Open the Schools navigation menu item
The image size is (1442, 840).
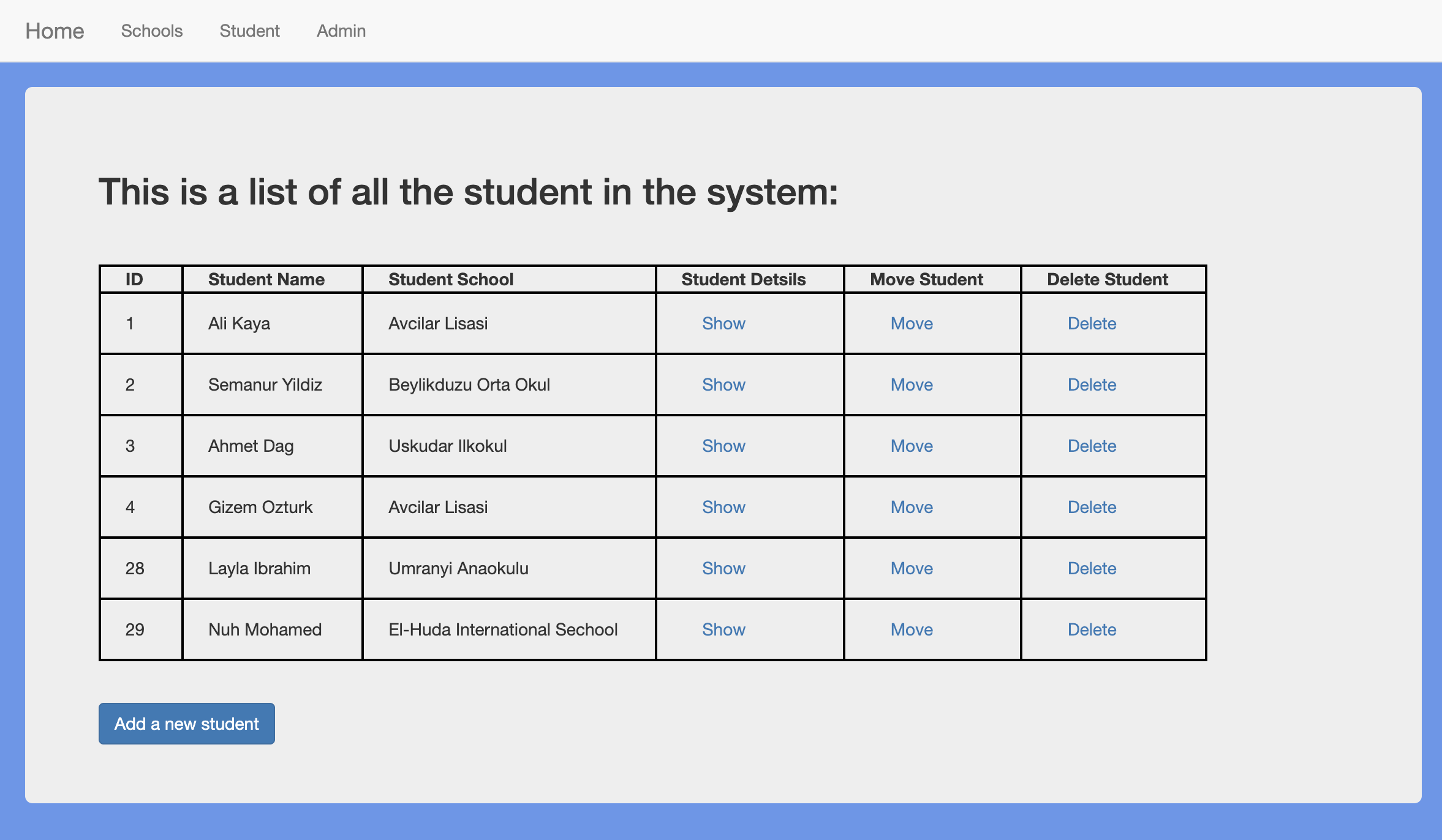pos(151,31)
